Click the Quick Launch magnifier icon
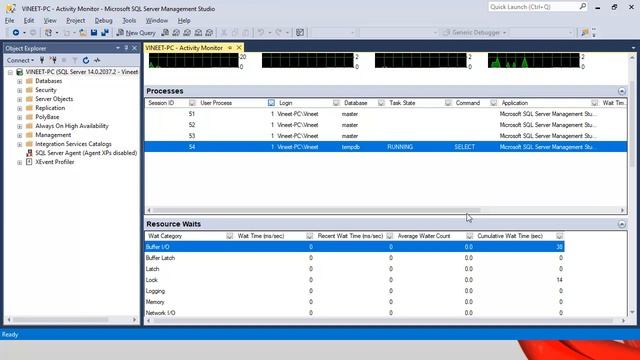Image resolution: width=640 pixels, height=360 pixels. tap(582, 7)
